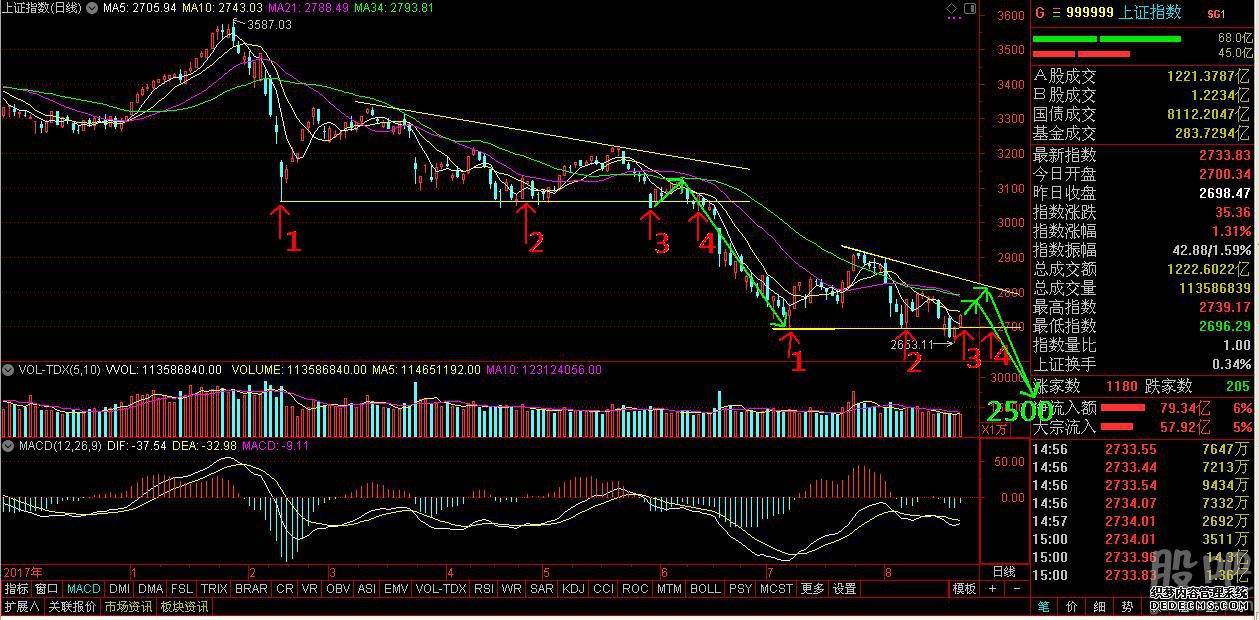Click the plus zoom button next to 模板

click(991, 589)
